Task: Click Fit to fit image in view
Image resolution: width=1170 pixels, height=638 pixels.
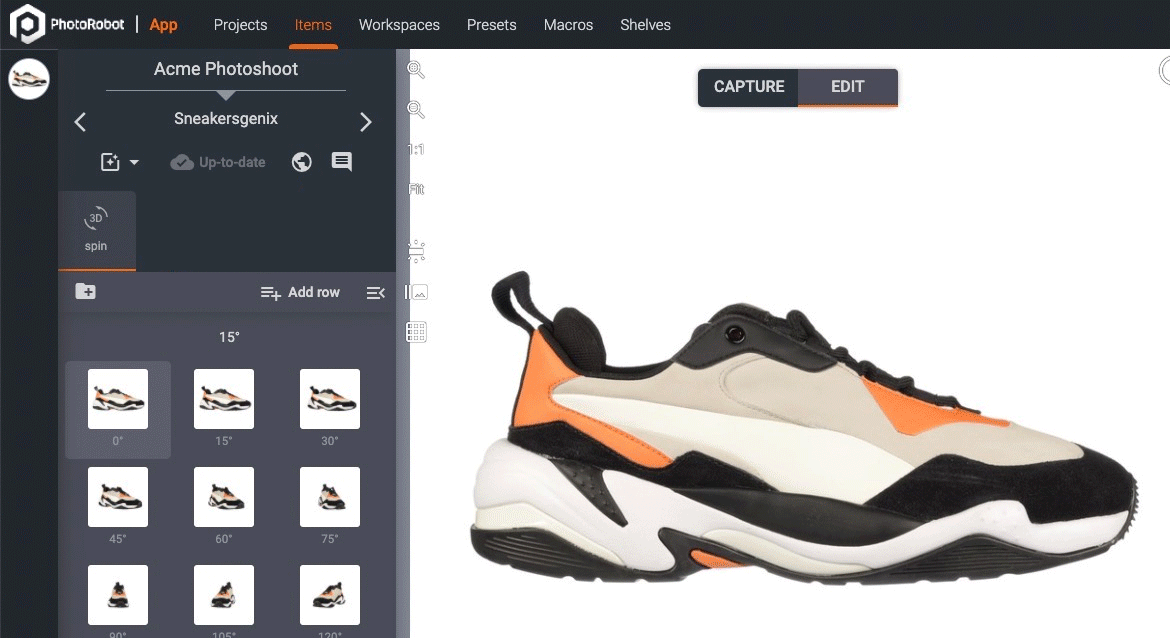Action: tap(415, 188)
